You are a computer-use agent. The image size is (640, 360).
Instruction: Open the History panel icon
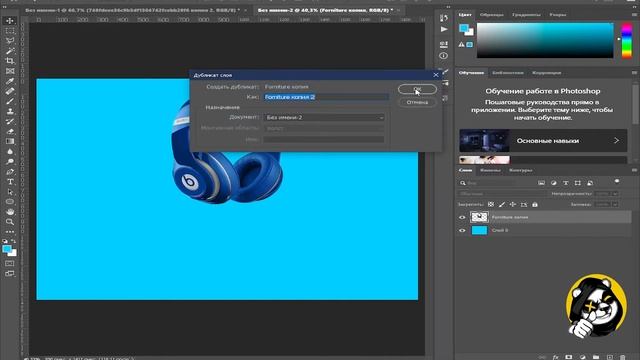[444, 18]
